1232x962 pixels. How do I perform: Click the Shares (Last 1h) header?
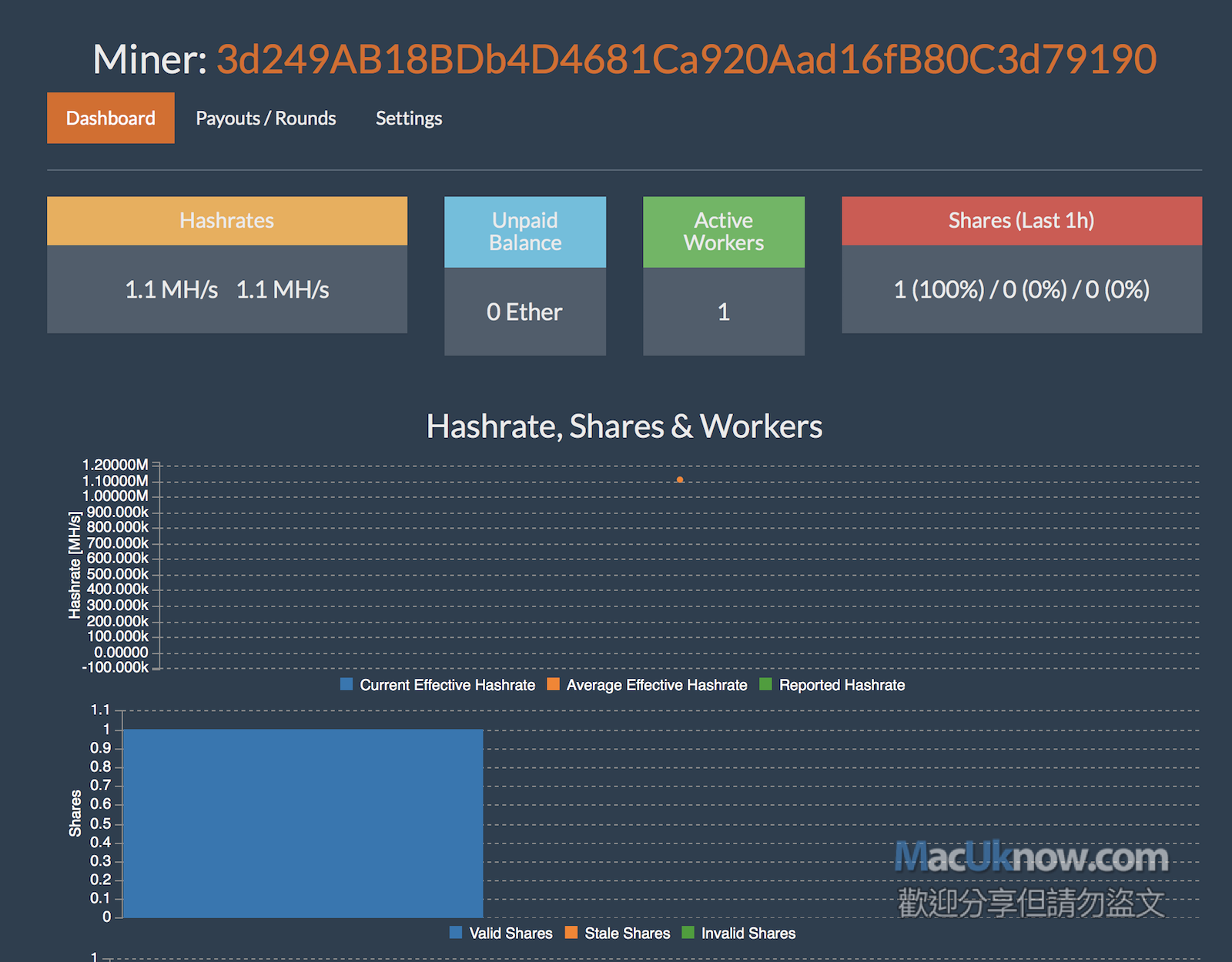[1021, 221]
